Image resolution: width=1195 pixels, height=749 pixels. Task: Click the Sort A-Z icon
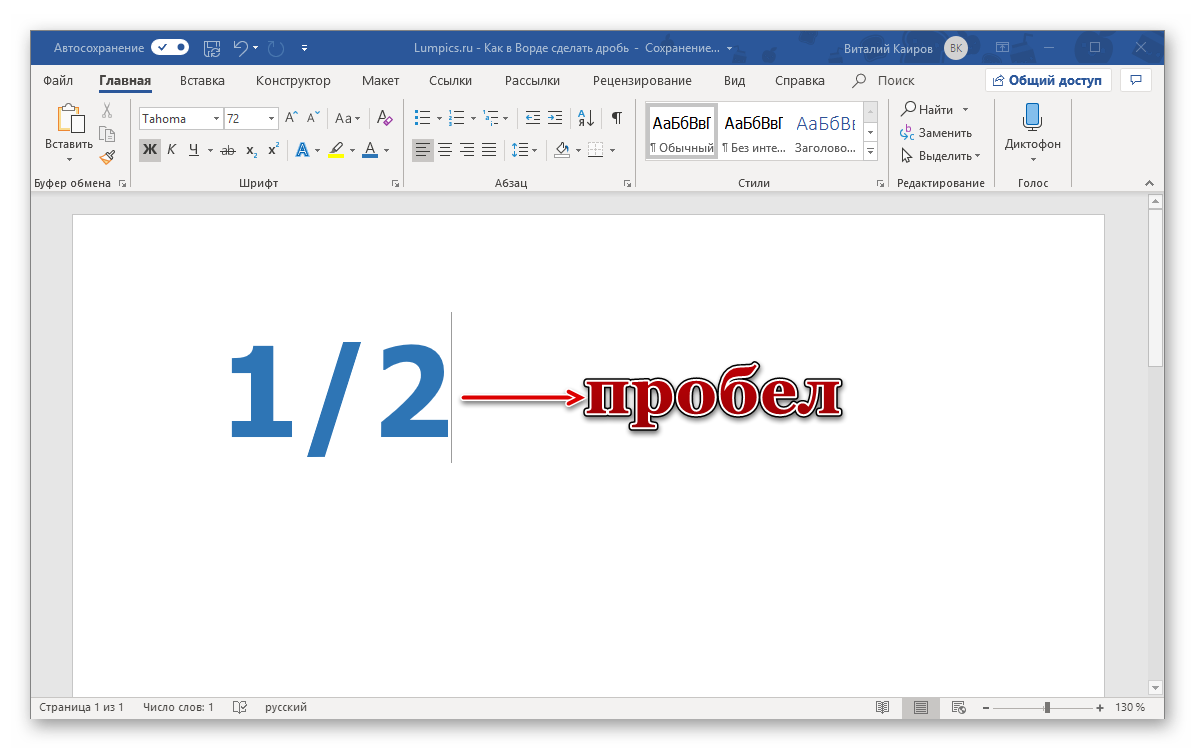tap(587, 118)
